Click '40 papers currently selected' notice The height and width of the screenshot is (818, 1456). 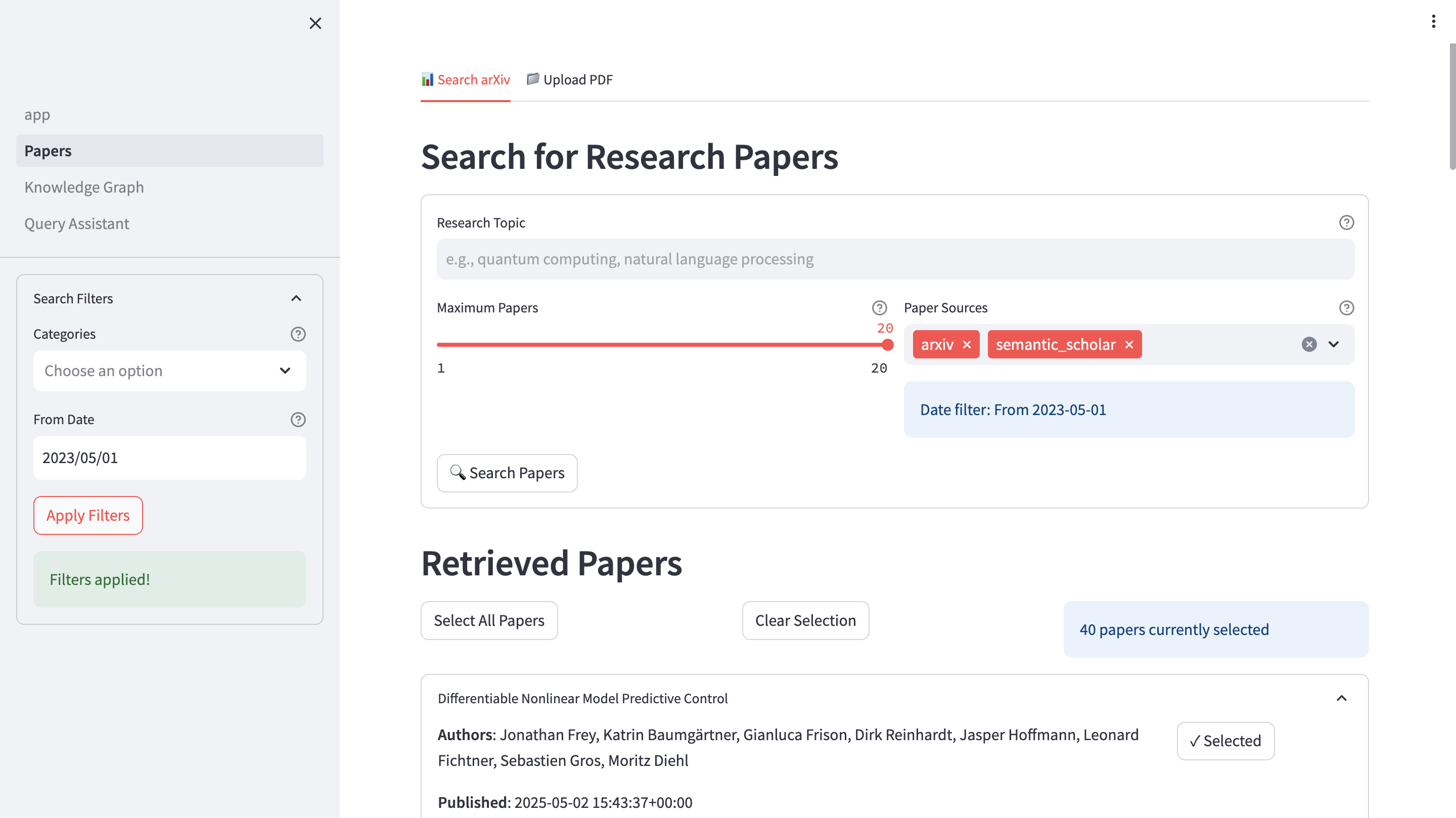[1216, 630]
